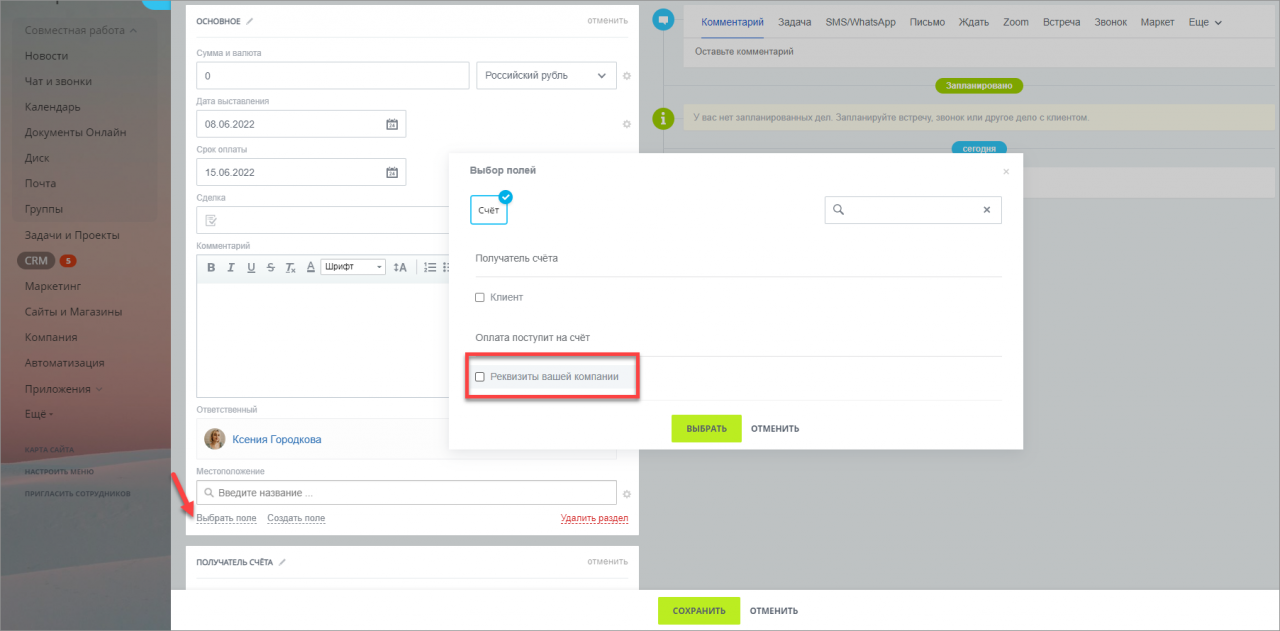Switch to Zoom tab

coord(1016,22)
